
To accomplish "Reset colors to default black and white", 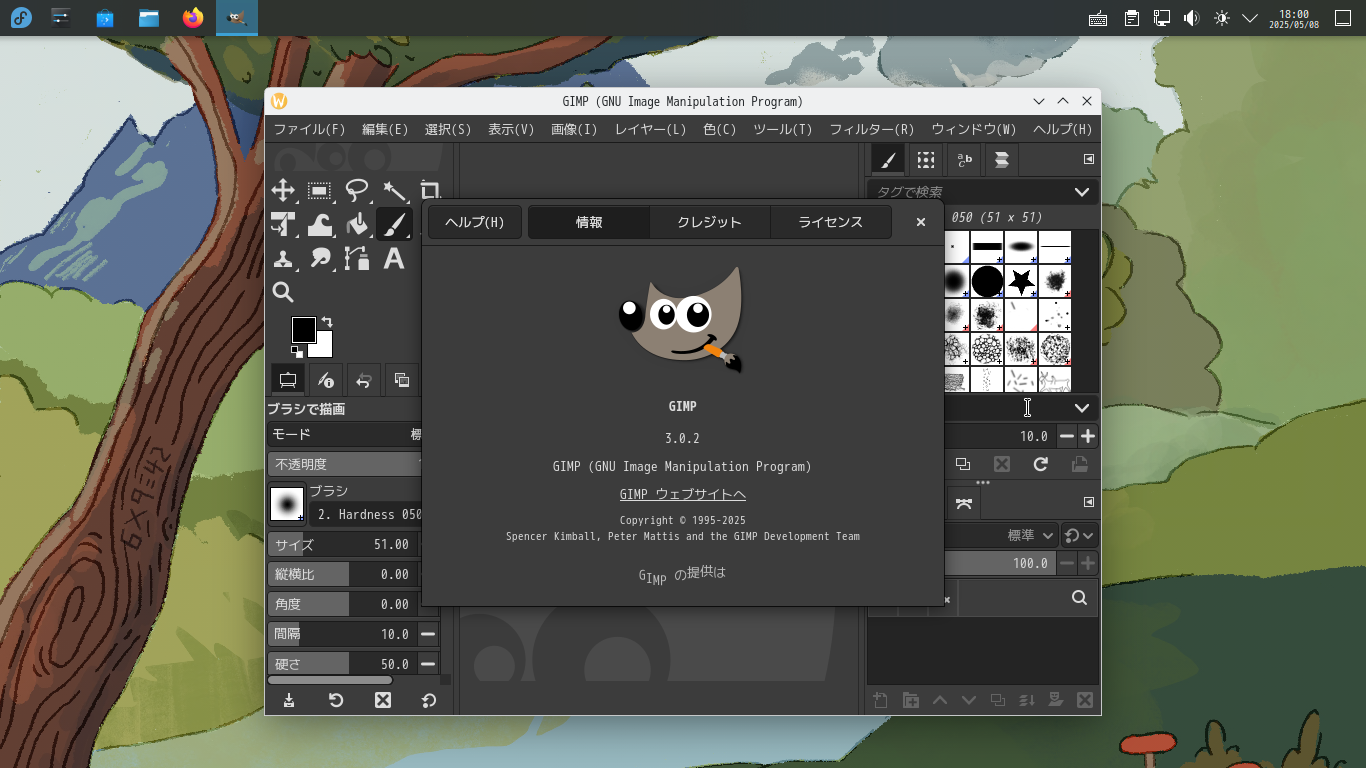I will (x=296, y=351).
